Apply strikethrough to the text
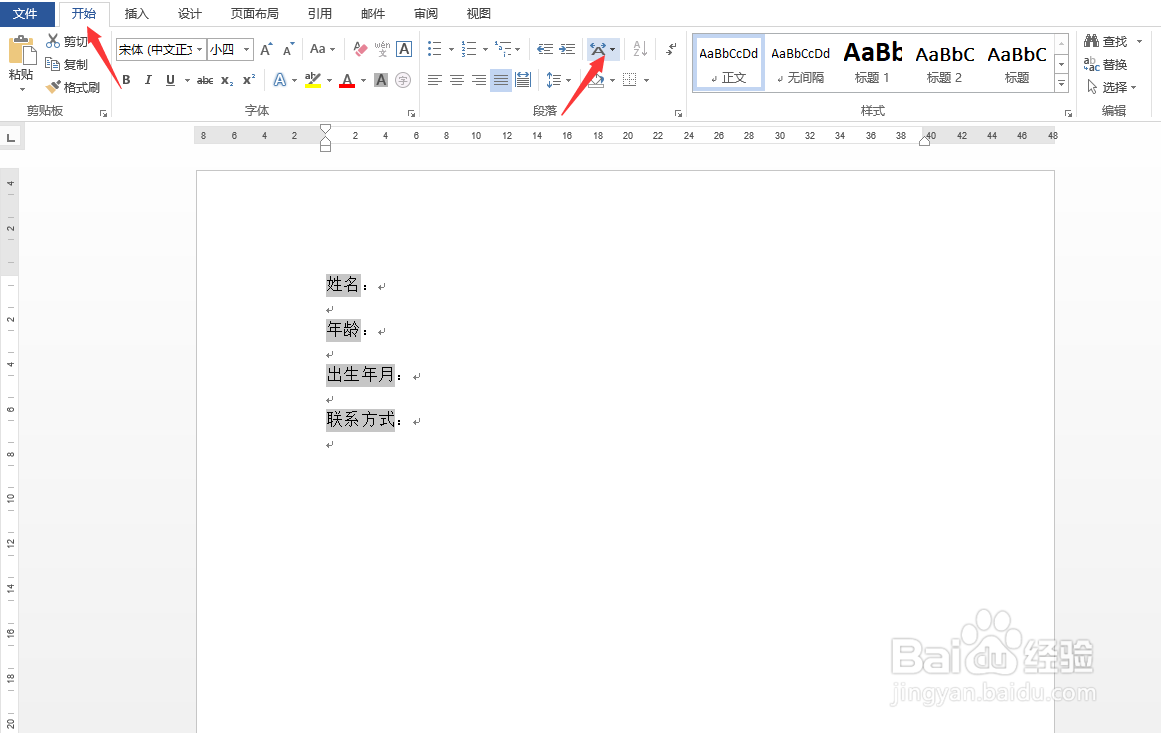1161x733 pixels. point(204,79)
